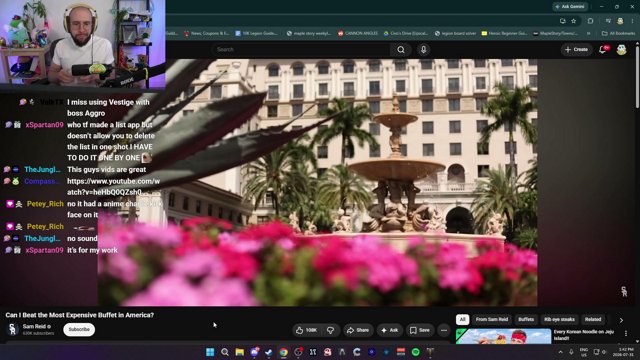Save the video to a playlist
The width and height of the screenshot is (640, 360).
[x=420, y=330]
